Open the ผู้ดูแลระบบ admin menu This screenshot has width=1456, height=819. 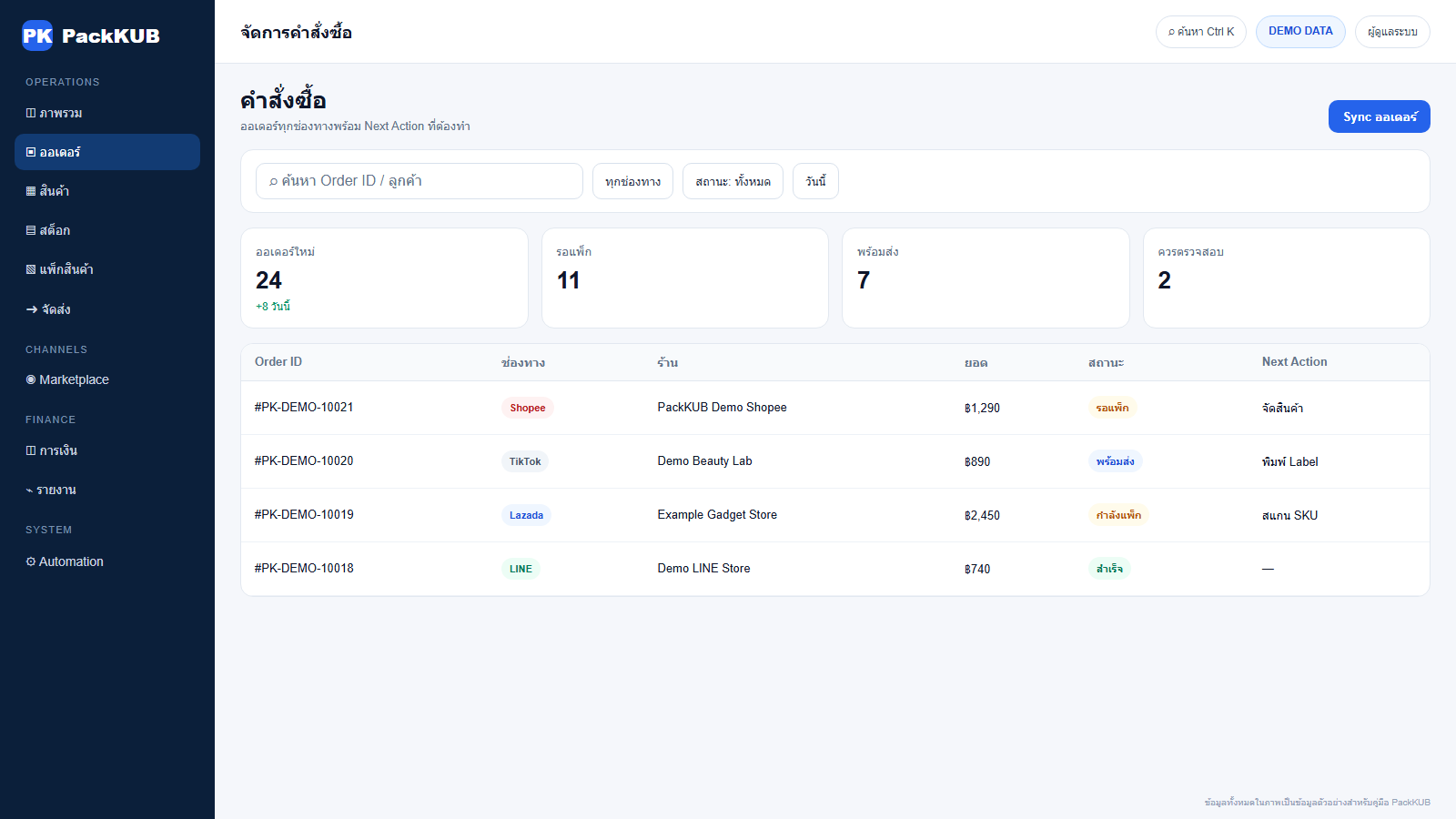[1392, 32]
